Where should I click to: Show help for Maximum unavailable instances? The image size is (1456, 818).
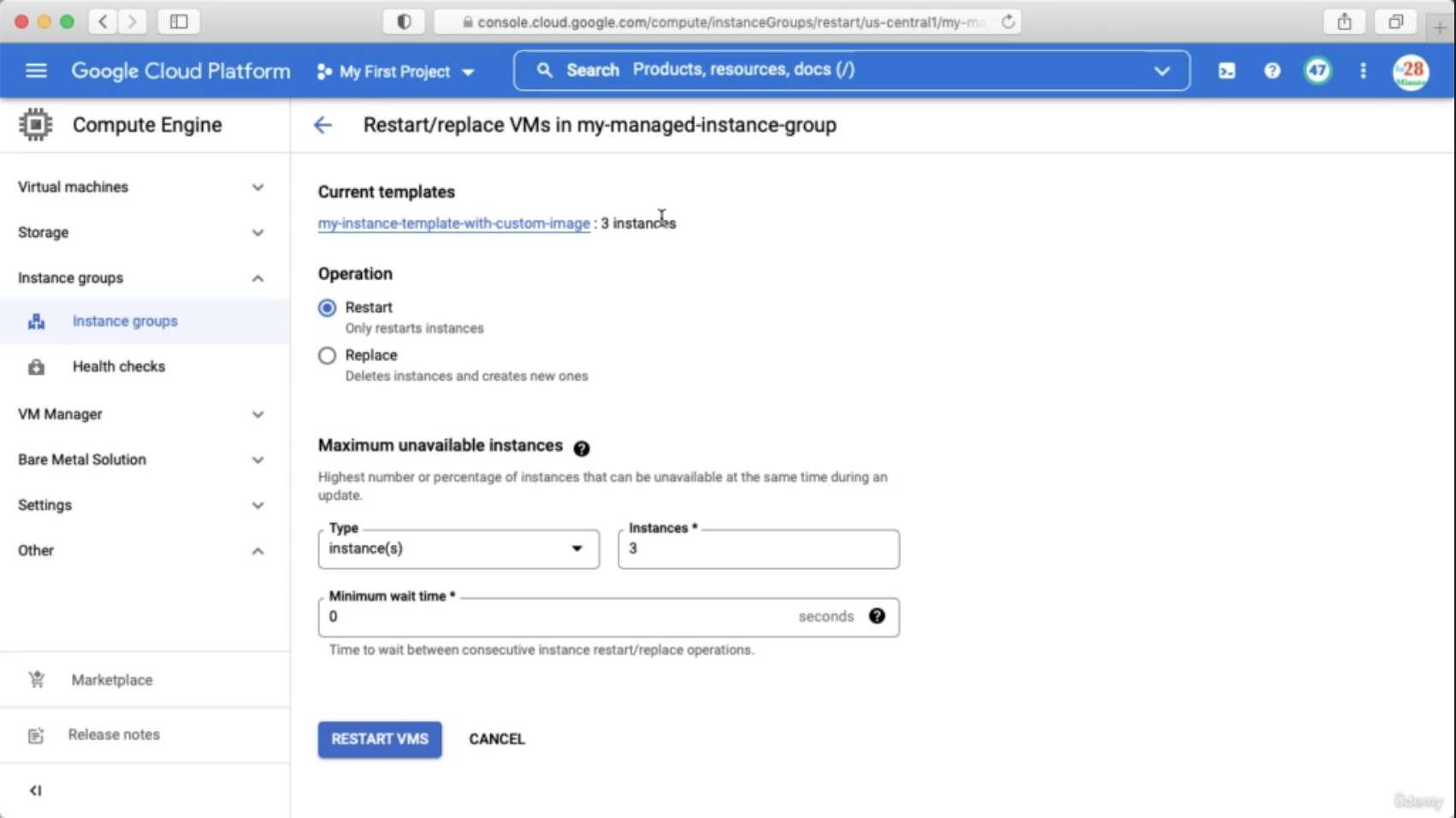tap(582, 448)
